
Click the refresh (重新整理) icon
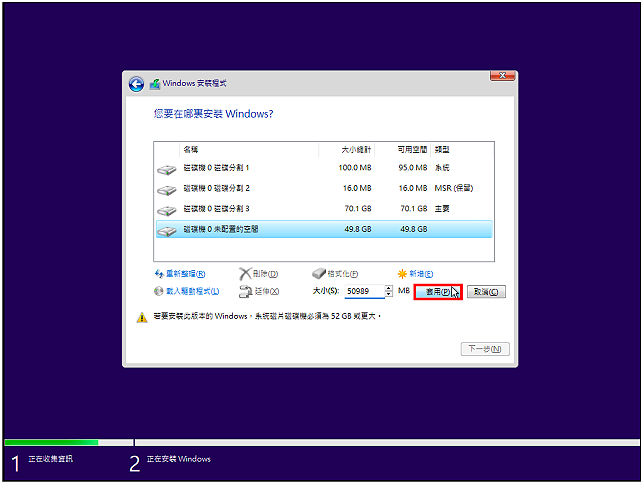pos(159,274)
